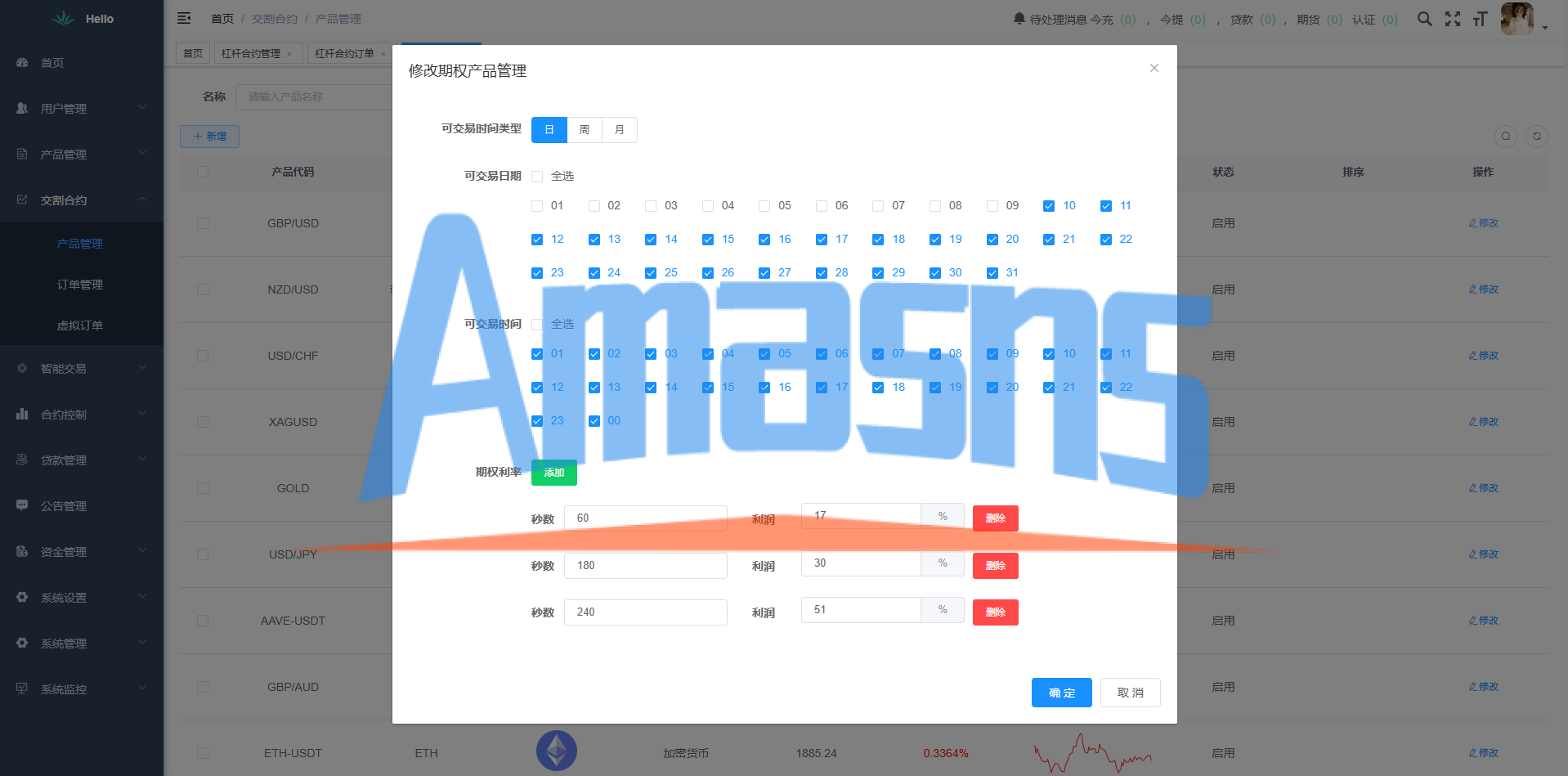
Task: Close the 杠杆合约订单 tab with its x
Action: [x=383, y=54]
